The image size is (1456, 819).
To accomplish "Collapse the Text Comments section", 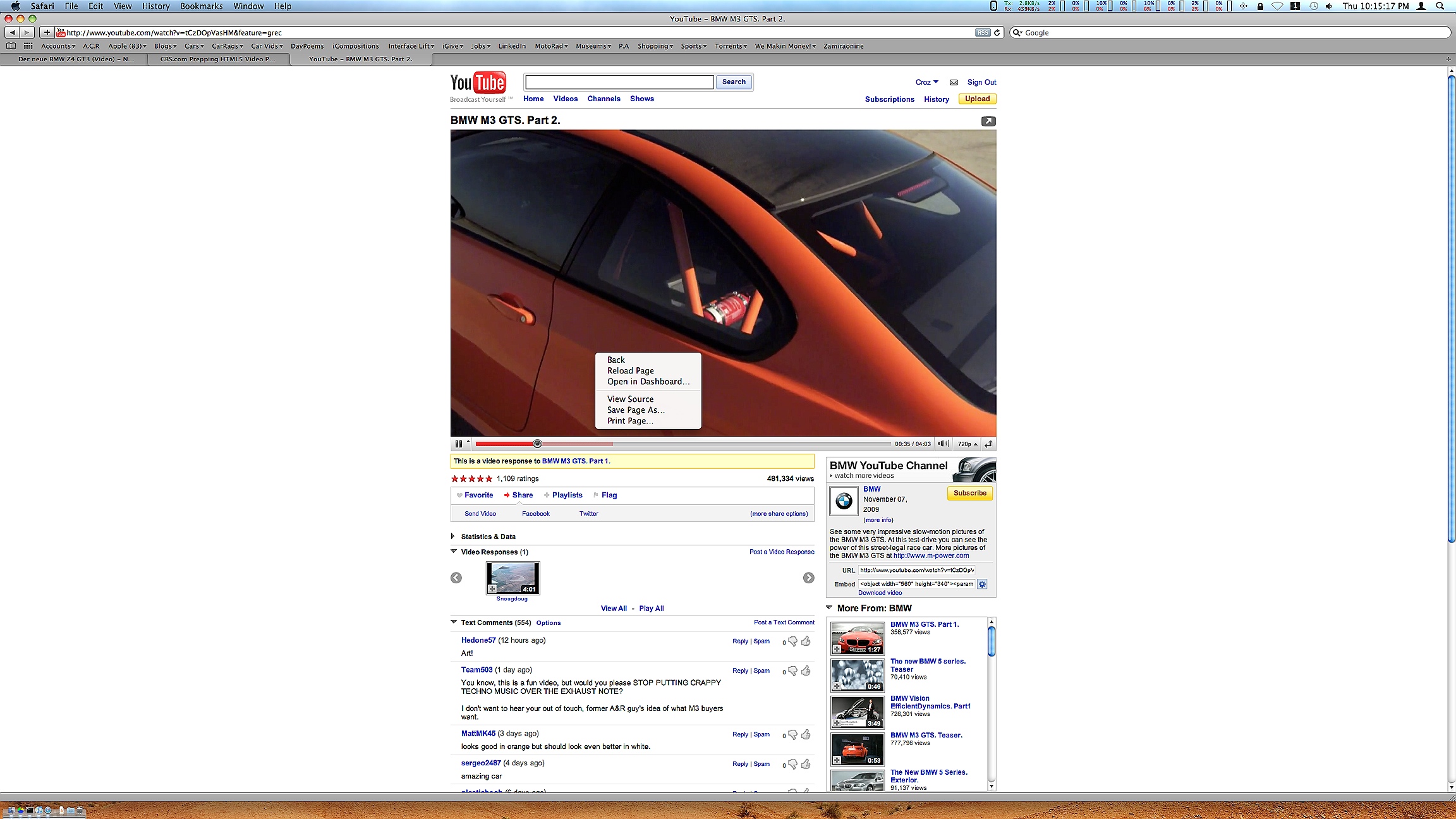I will (454, 622).
